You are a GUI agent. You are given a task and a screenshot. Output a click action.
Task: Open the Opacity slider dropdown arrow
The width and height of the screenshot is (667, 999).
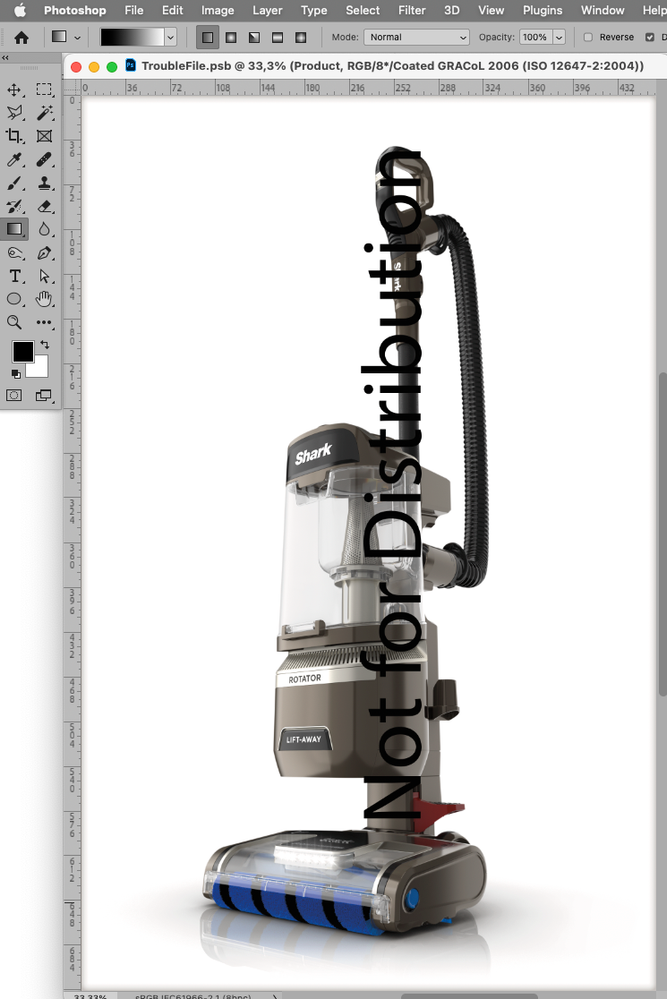coord(559,37)
